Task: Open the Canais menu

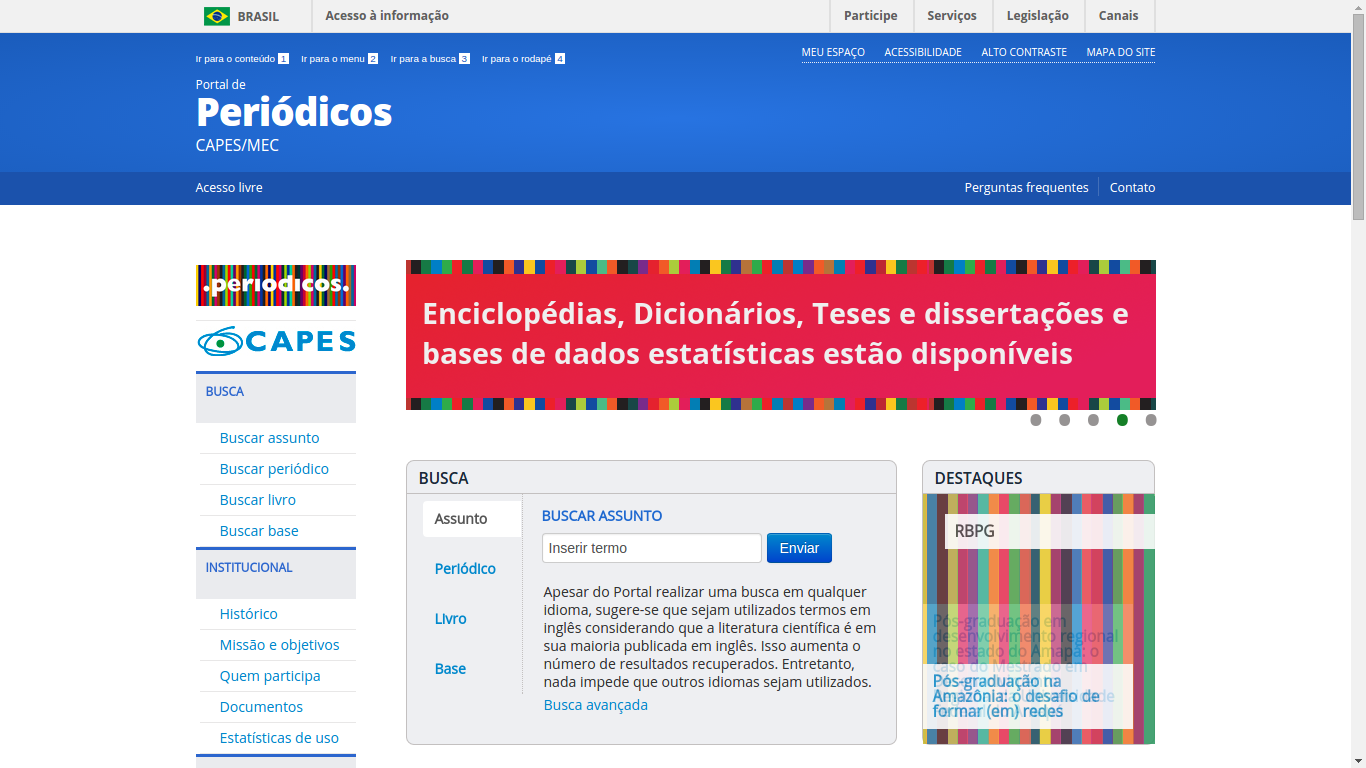Action: (1118, 16)
